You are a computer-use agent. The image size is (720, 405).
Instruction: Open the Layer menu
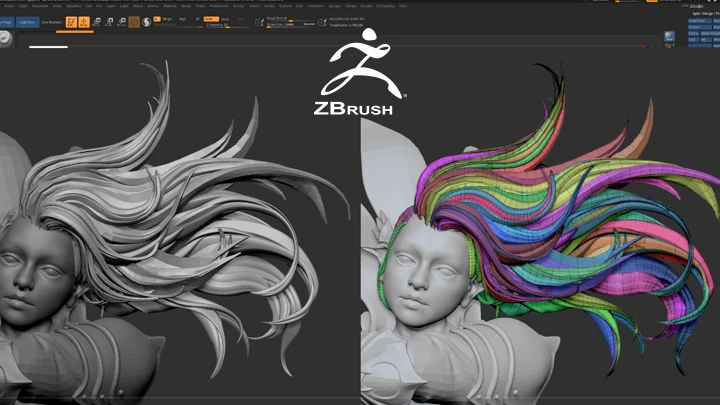[111, 6]
